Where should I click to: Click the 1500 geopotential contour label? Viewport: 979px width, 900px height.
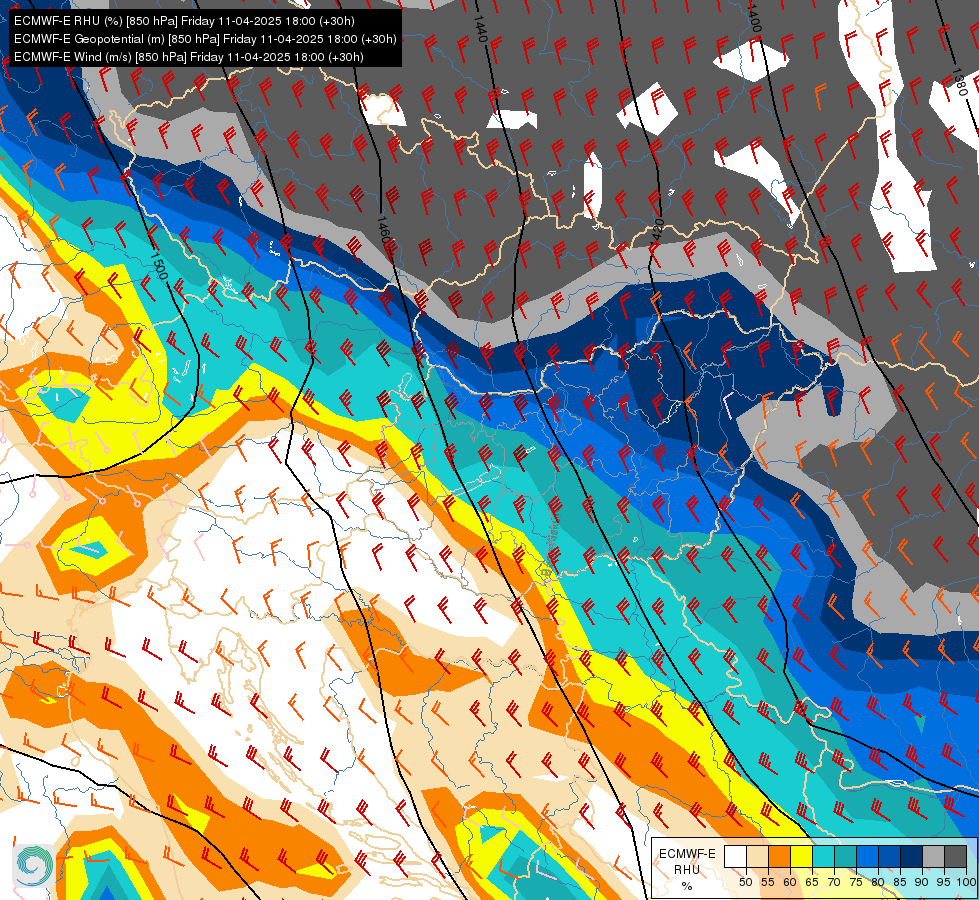click(x=160, y=267)
